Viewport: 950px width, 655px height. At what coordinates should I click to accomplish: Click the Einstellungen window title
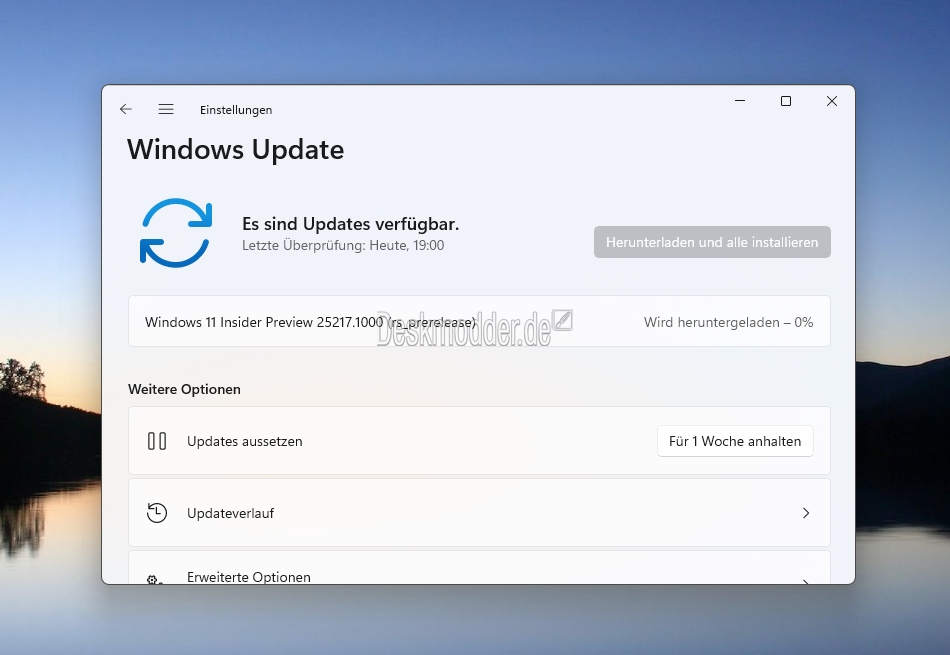click(x=236, y=110)
